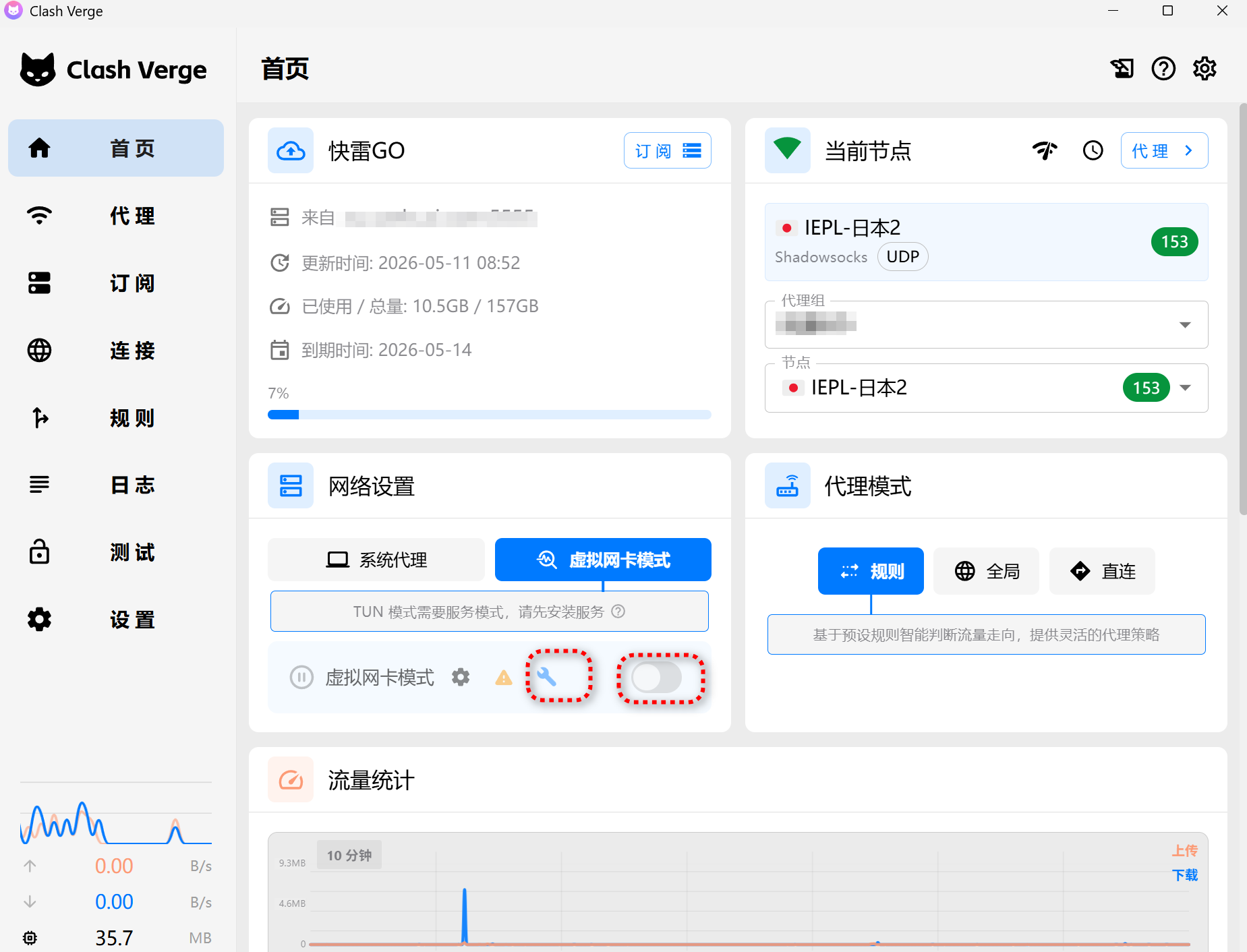The image size is (1247, 952).
Task: Click the green signal icon beside 当前节点
Action: (x=787, y=150)
